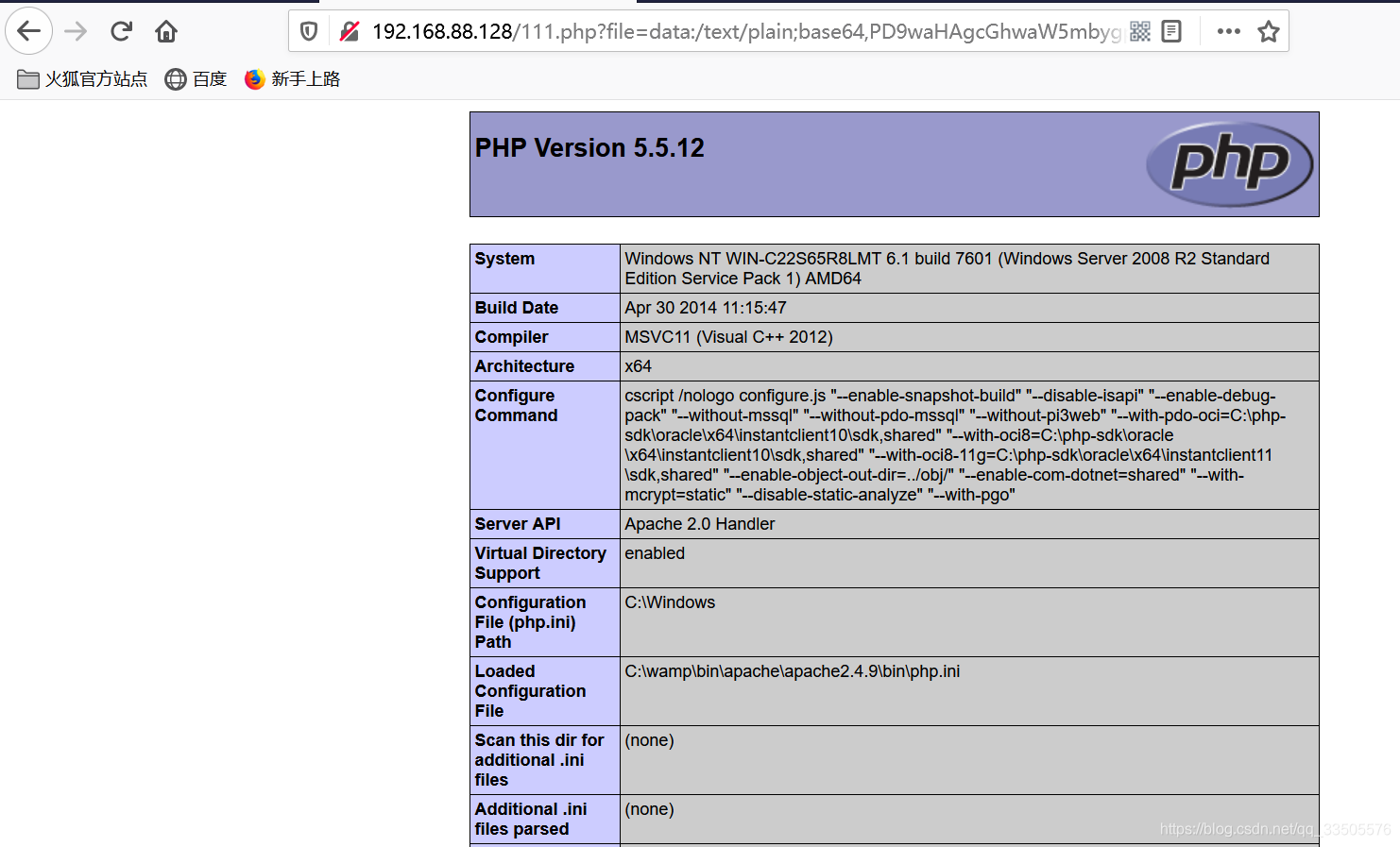The image size is (1400, 847).
Task: Select Configuration File (php.ini) Path label
Action: (530, 622)
